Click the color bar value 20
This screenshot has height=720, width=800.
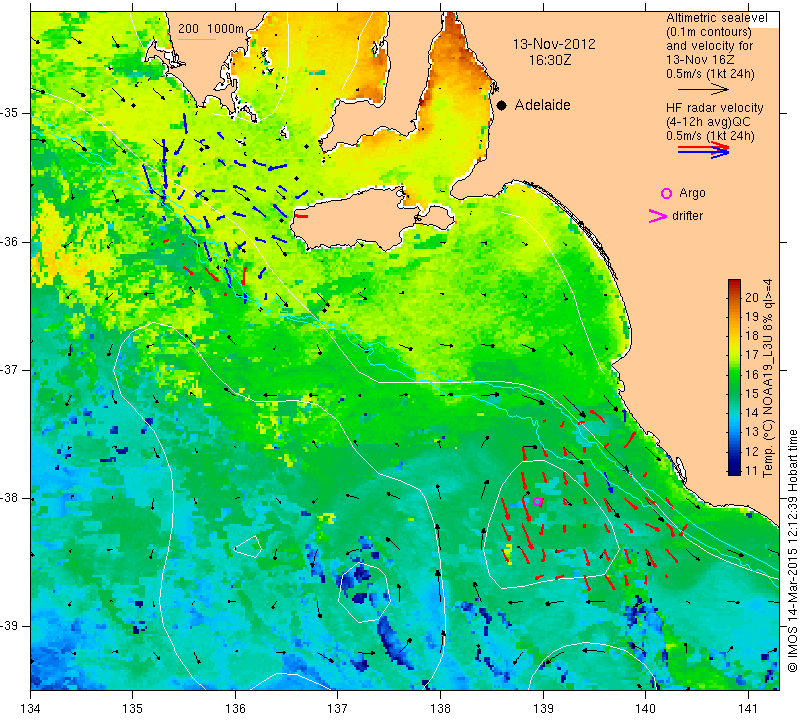(x=752, y=297)
